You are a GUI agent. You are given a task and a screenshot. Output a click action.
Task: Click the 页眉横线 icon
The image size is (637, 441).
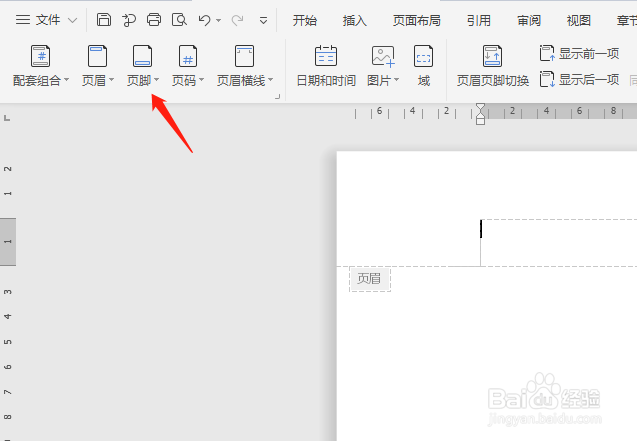245,56
